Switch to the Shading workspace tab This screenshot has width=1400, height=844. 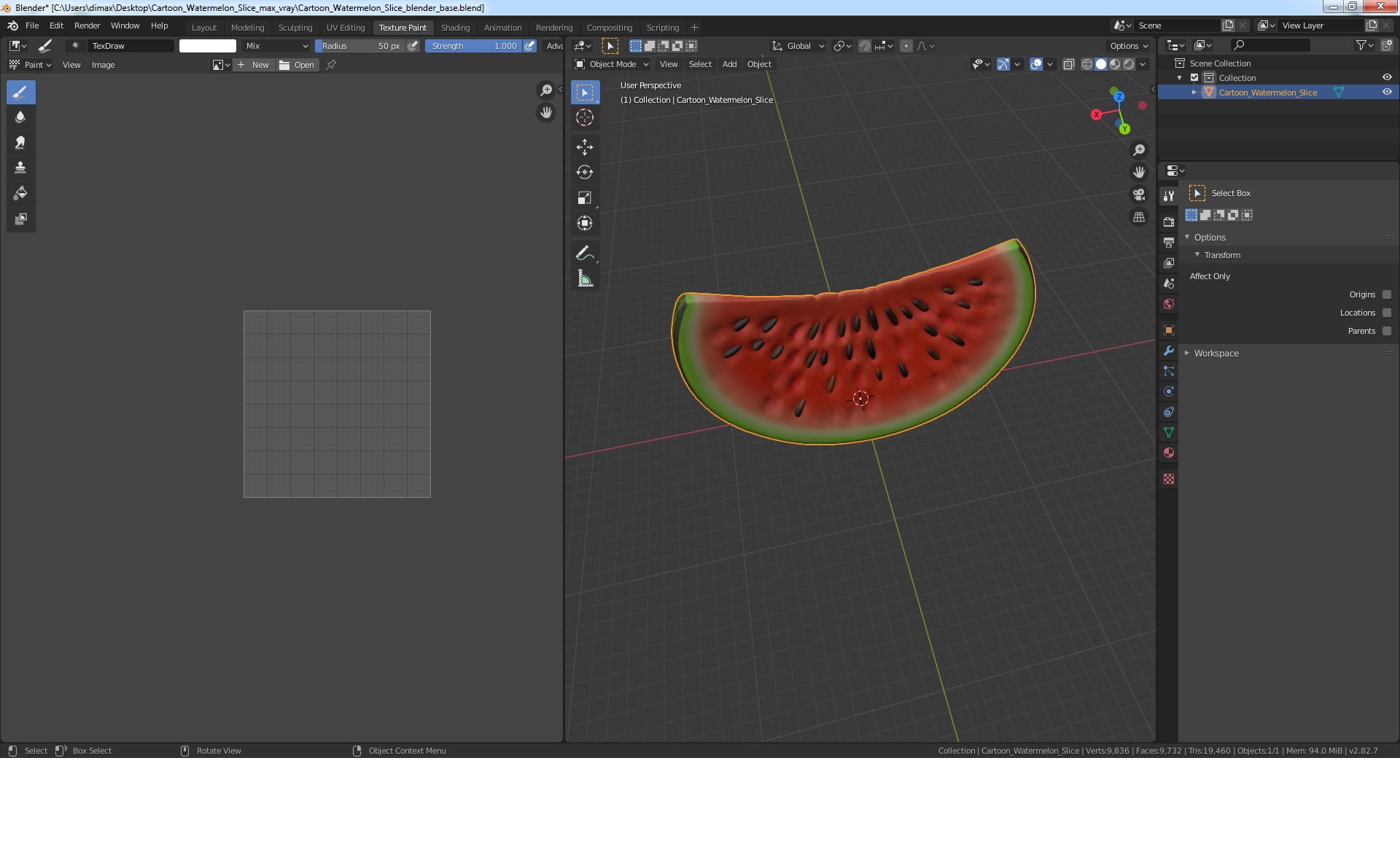coord(455,28)
